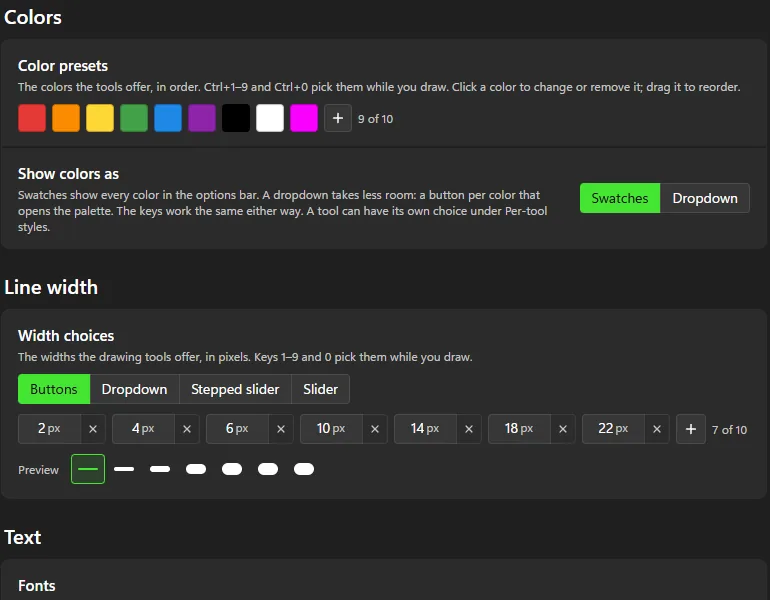Screen dimensions: 770x600
Task: Select the fourth line width preview
Action: point(196,469)
